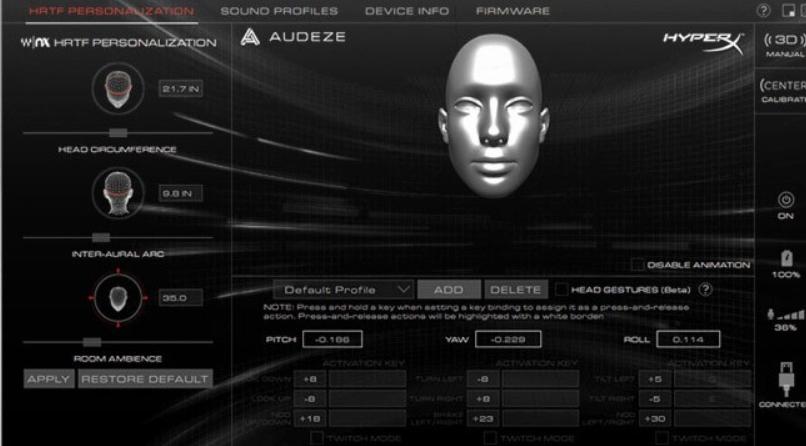The height and width of the screenshot is (446, 806).
Task: Click the head circumference icon
Action: point(118,90)
